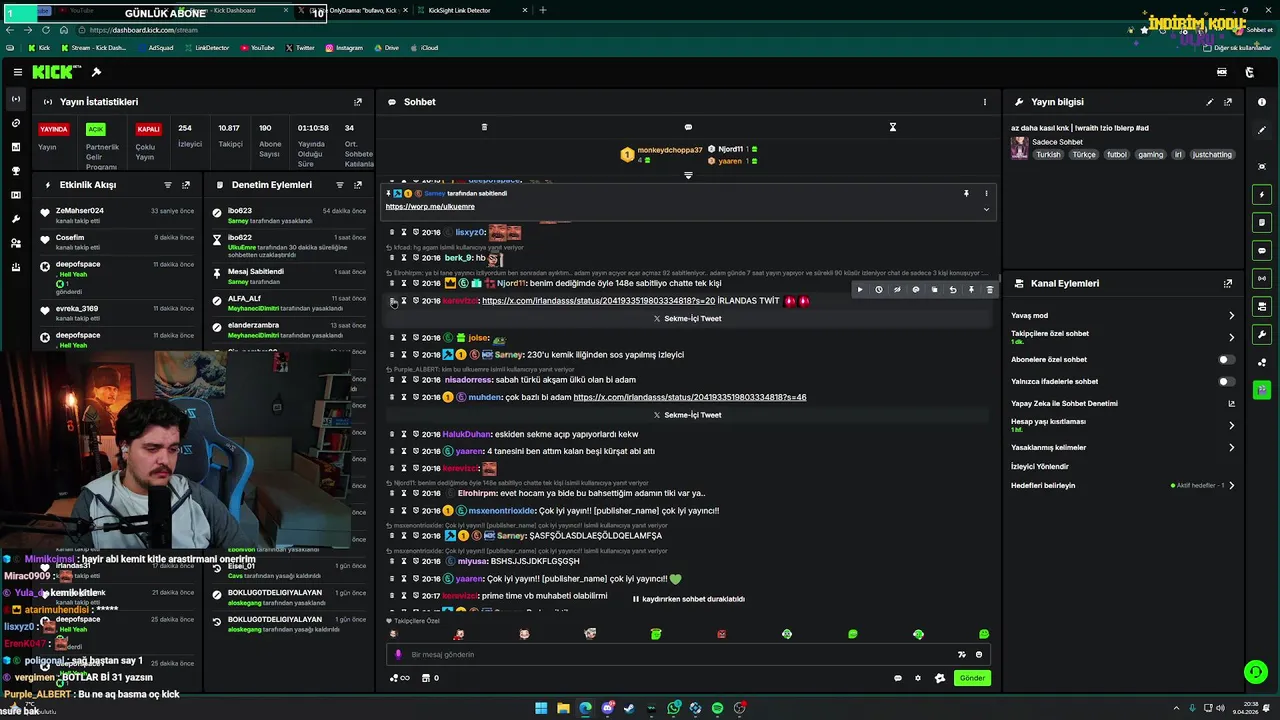
Task: Pop out the Kanal Eylemleri panel
Action: 1228,284
